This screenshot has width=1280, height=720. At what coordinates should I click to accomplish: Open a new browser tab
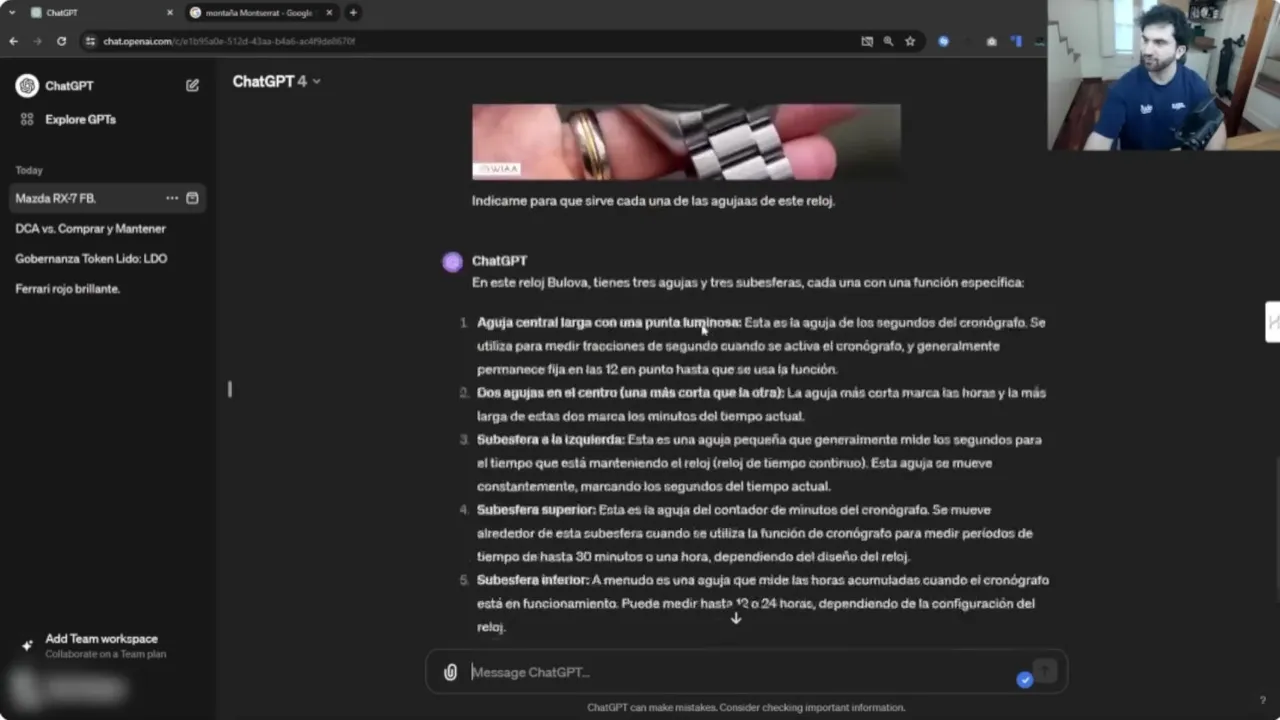pyautogui.click(x=353, y=13)
